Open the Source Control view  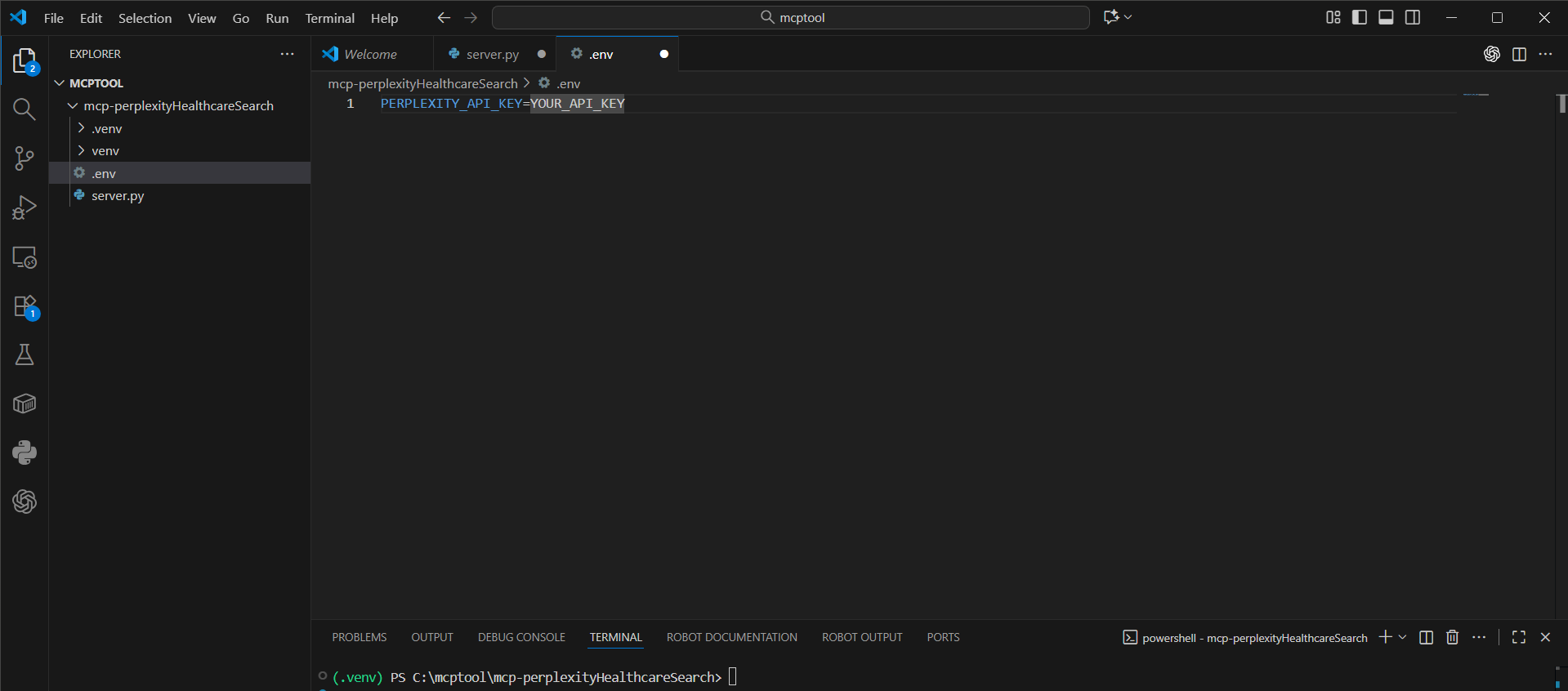pos(25,158)
